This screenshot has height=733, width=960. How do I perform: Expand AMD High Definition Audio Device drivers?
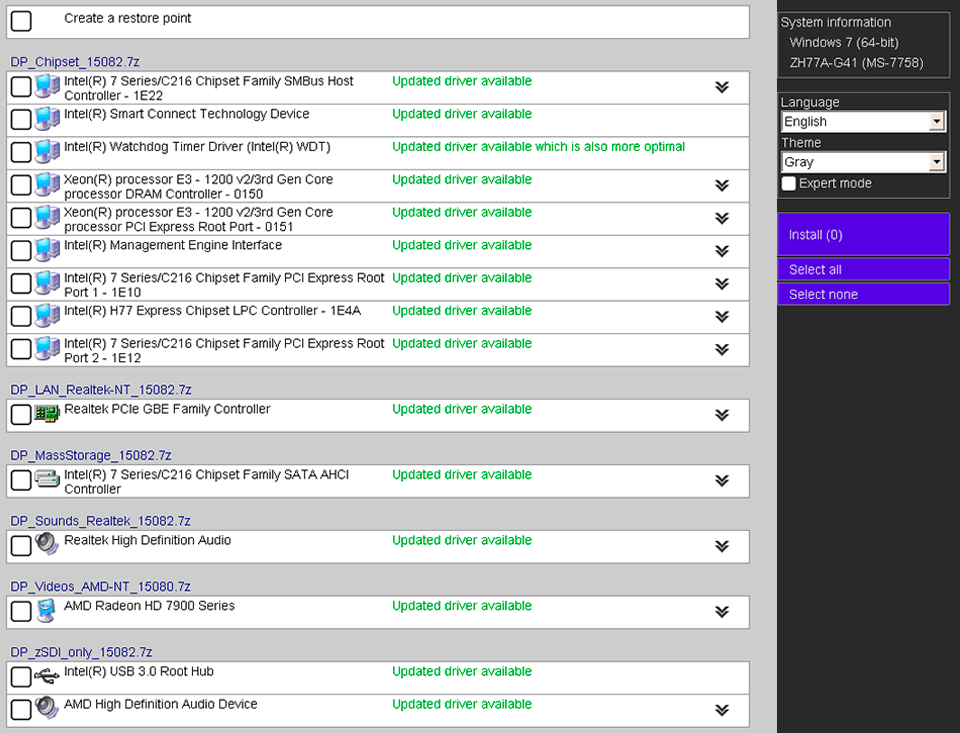tap(722, 710)
